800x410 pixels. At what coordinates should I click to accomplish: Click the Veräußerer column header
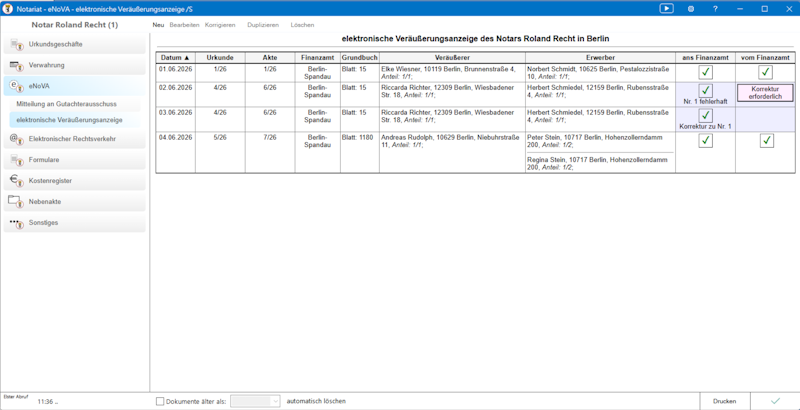coord(453,58)
